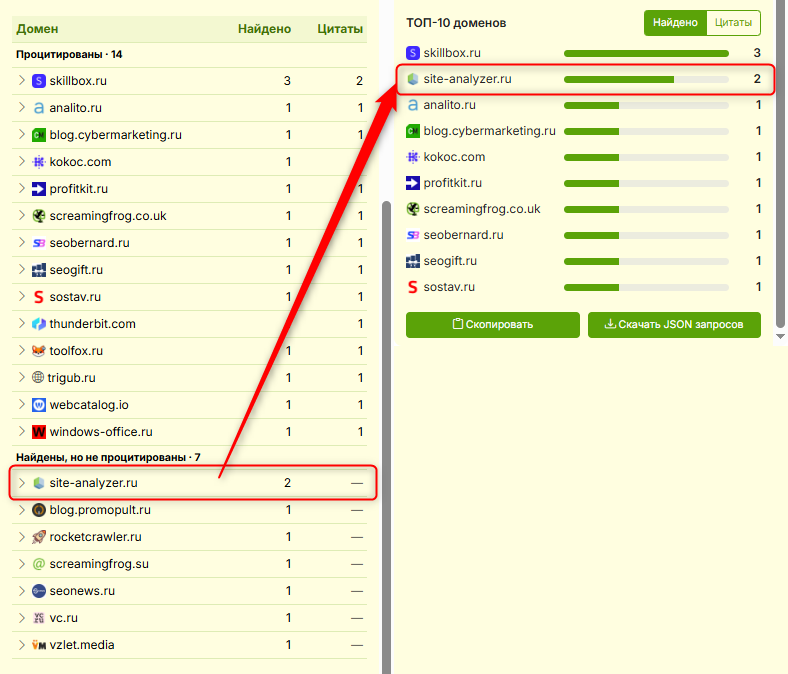Open analito.ru in ТОП-10 list
Viewport: 788px width, 674px height.
(x=449, y=105)
